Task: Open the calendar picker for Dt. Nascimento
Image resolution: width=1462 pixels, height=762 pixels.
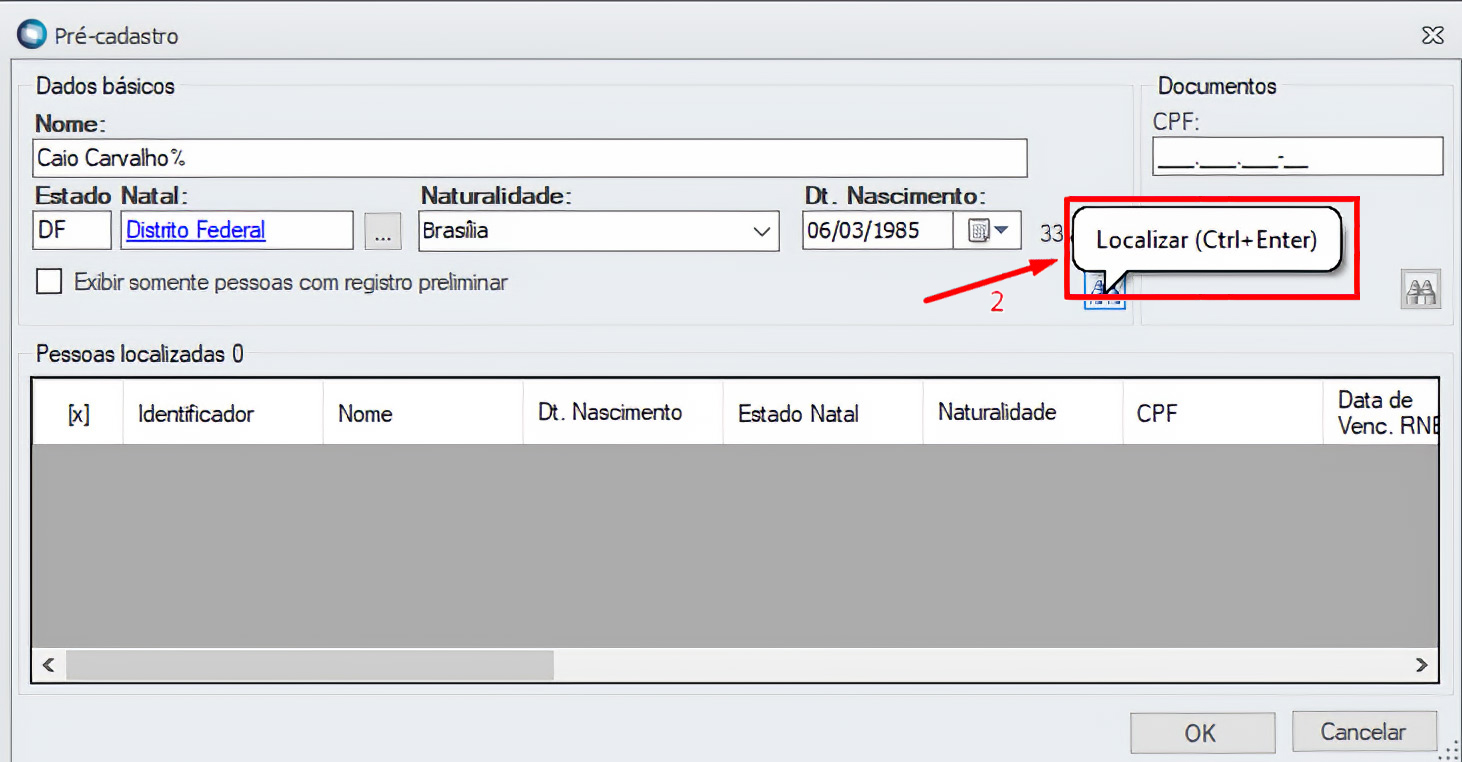Action: click(x=987, y=231)
